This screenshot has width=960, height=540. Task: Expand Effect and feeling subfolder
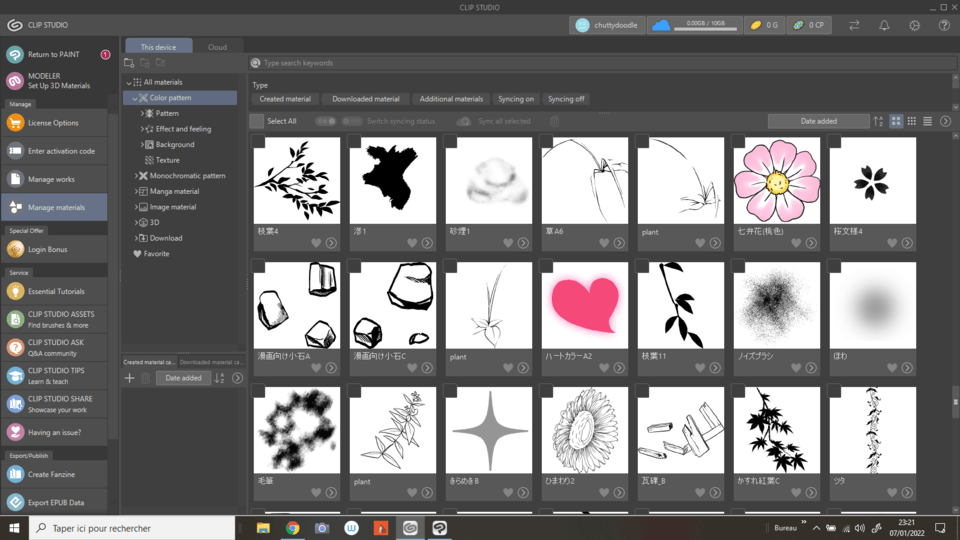click(x=142, y=129)
